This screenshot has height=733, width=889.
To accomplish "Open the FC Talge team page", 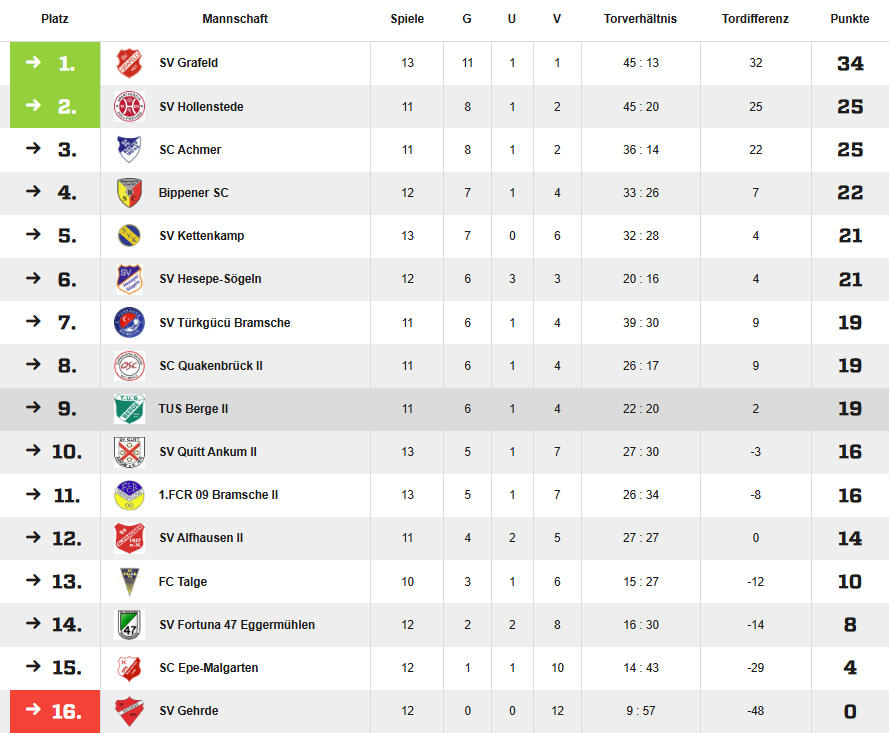I will (x=183, y=582).
